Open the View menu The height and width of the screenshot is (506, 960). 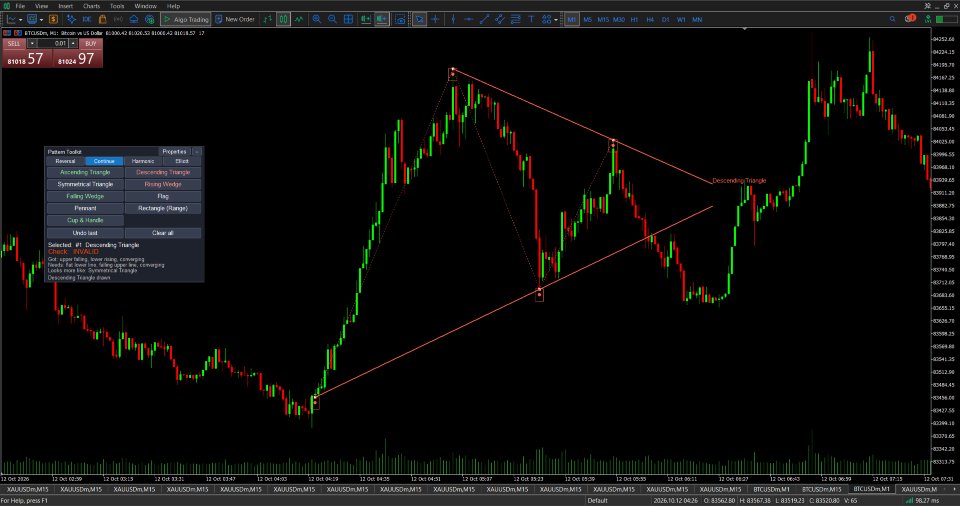tap(41, 6)
